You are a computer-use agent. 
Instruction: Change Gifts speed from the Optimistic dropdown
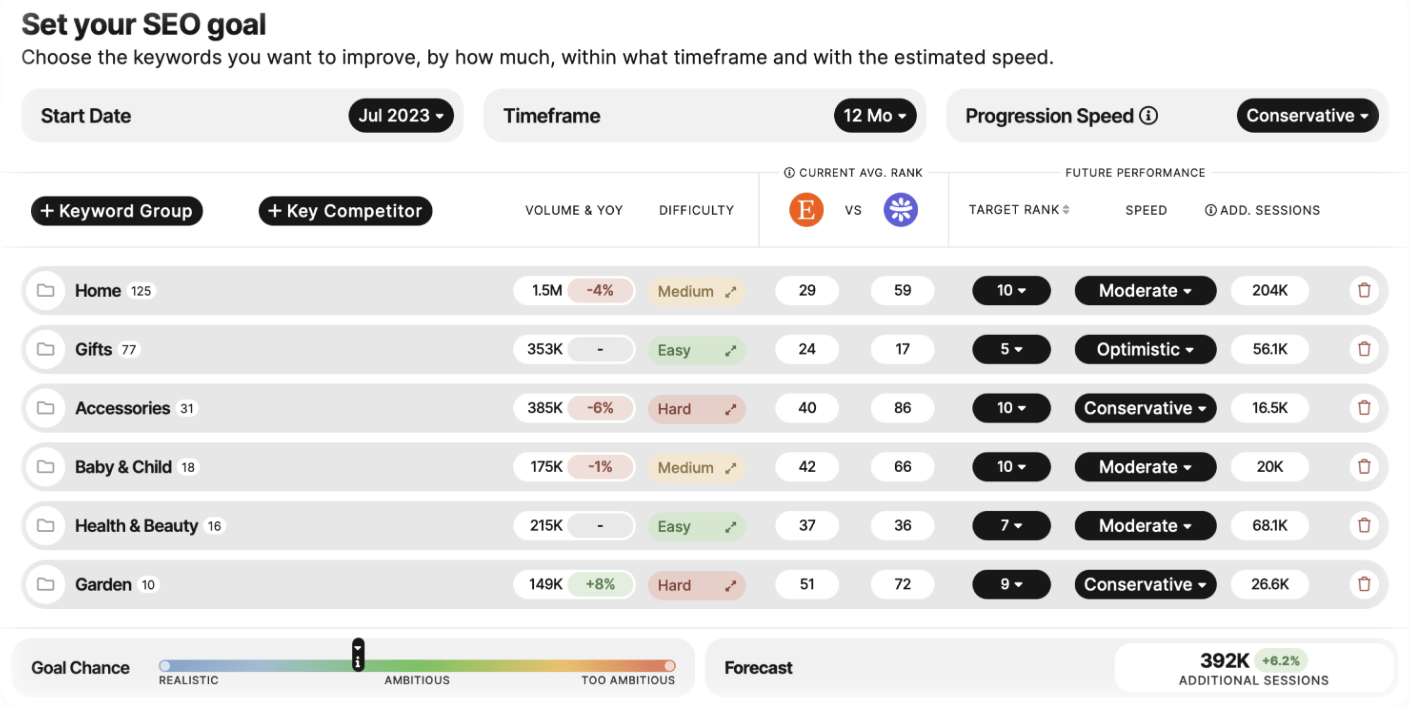1145,349
